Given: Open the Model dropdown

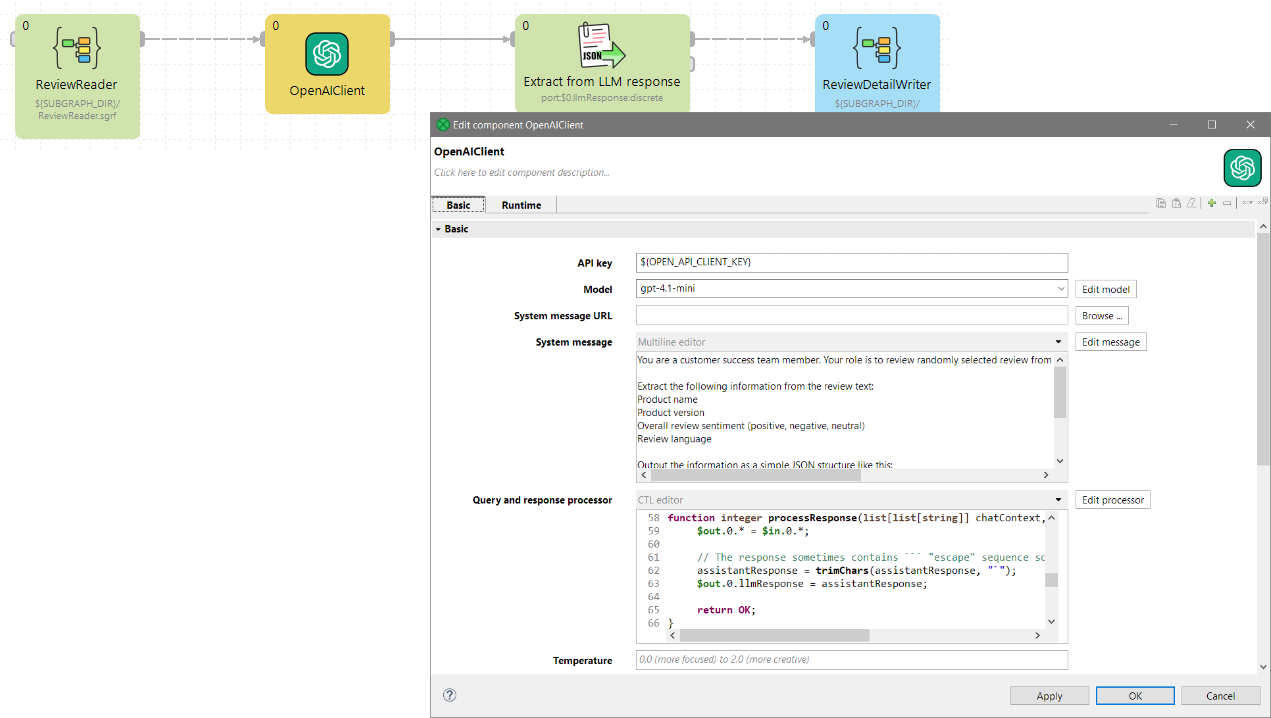Looking at the screenshot, I should pyautogui.click(x=1060, y=289).
